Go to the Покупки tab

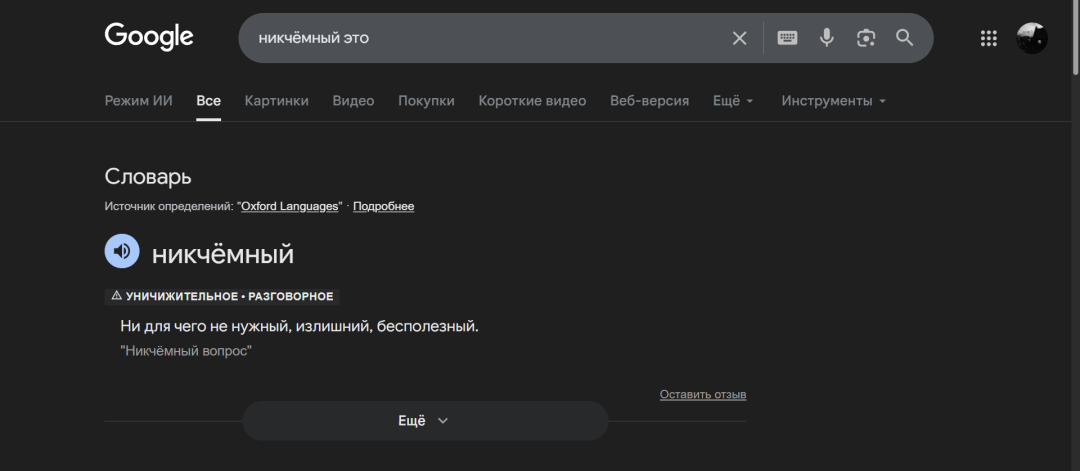pos(426,101)
